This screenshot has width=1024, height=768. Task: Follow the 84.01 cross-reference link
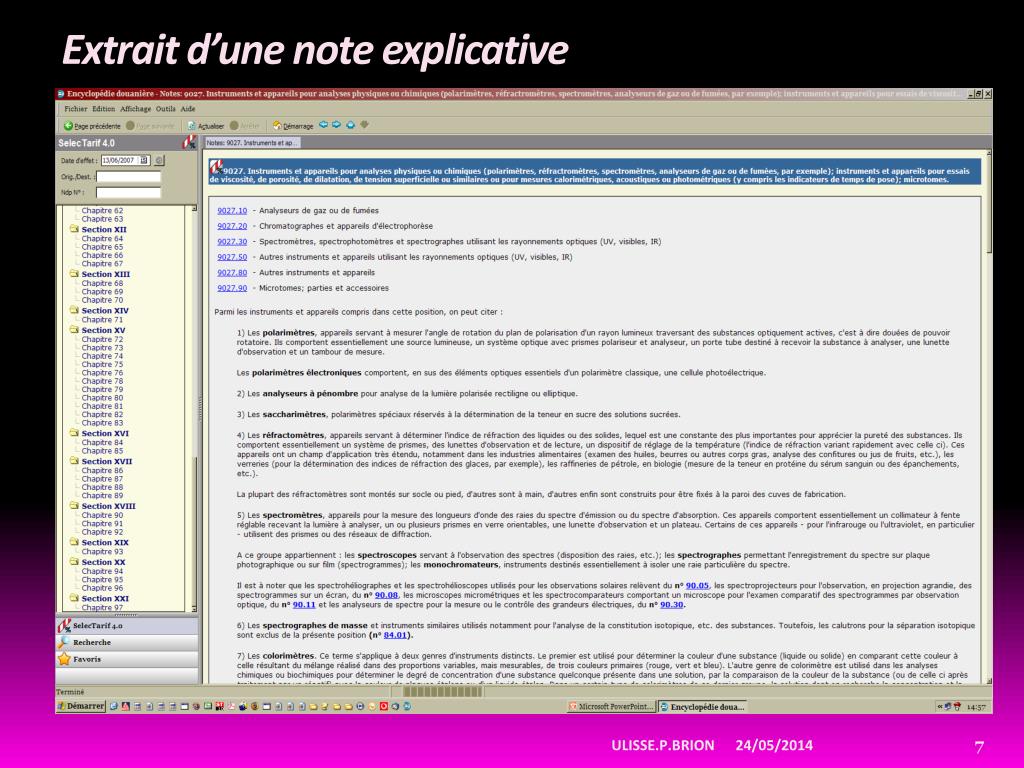click(x=395, y=635)
